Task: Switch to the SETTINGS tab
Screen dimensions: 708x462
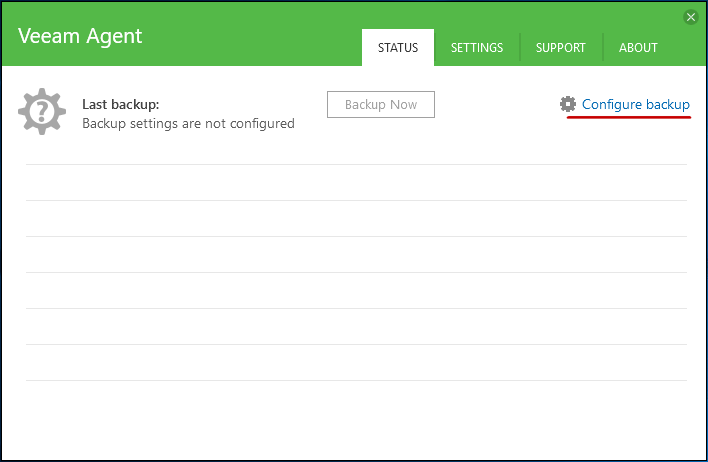Action: pyautogui.click(x=477, y=47)
